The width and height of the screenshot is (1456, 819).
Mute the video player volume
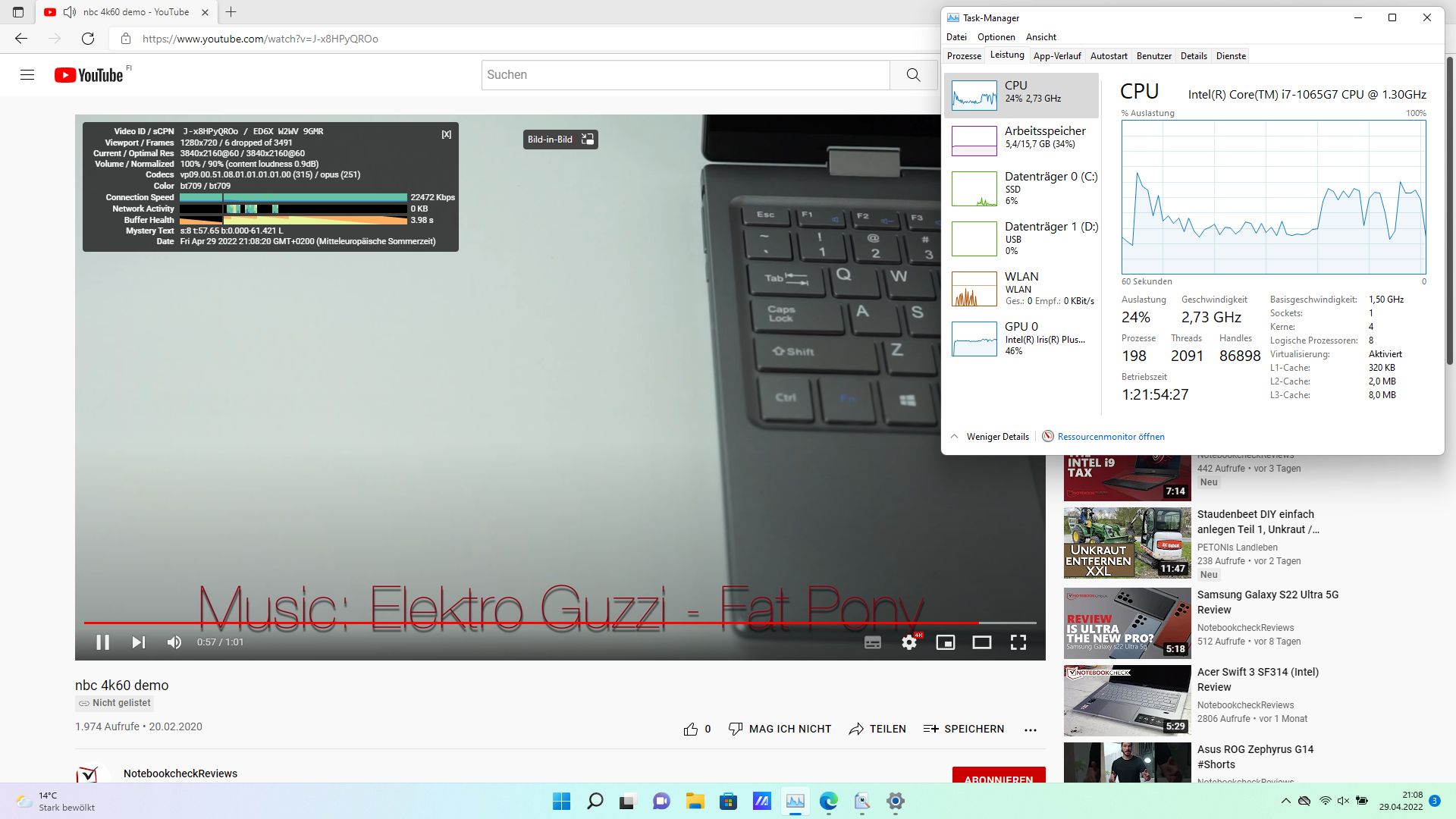[x=174, y=642]
